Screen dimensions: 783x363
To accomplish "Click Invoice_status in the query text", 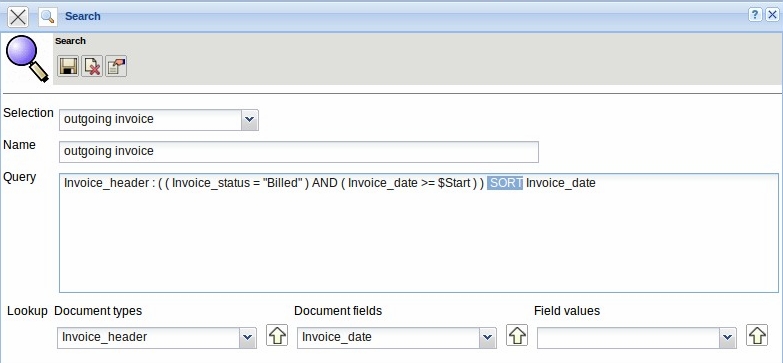I will (212, 183).
